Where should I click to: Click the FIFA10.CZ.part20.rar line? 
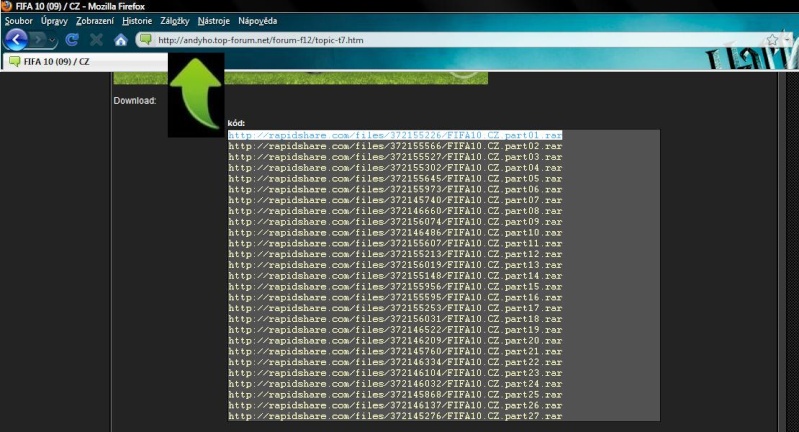pyautogui.click(x=395, y=341)
